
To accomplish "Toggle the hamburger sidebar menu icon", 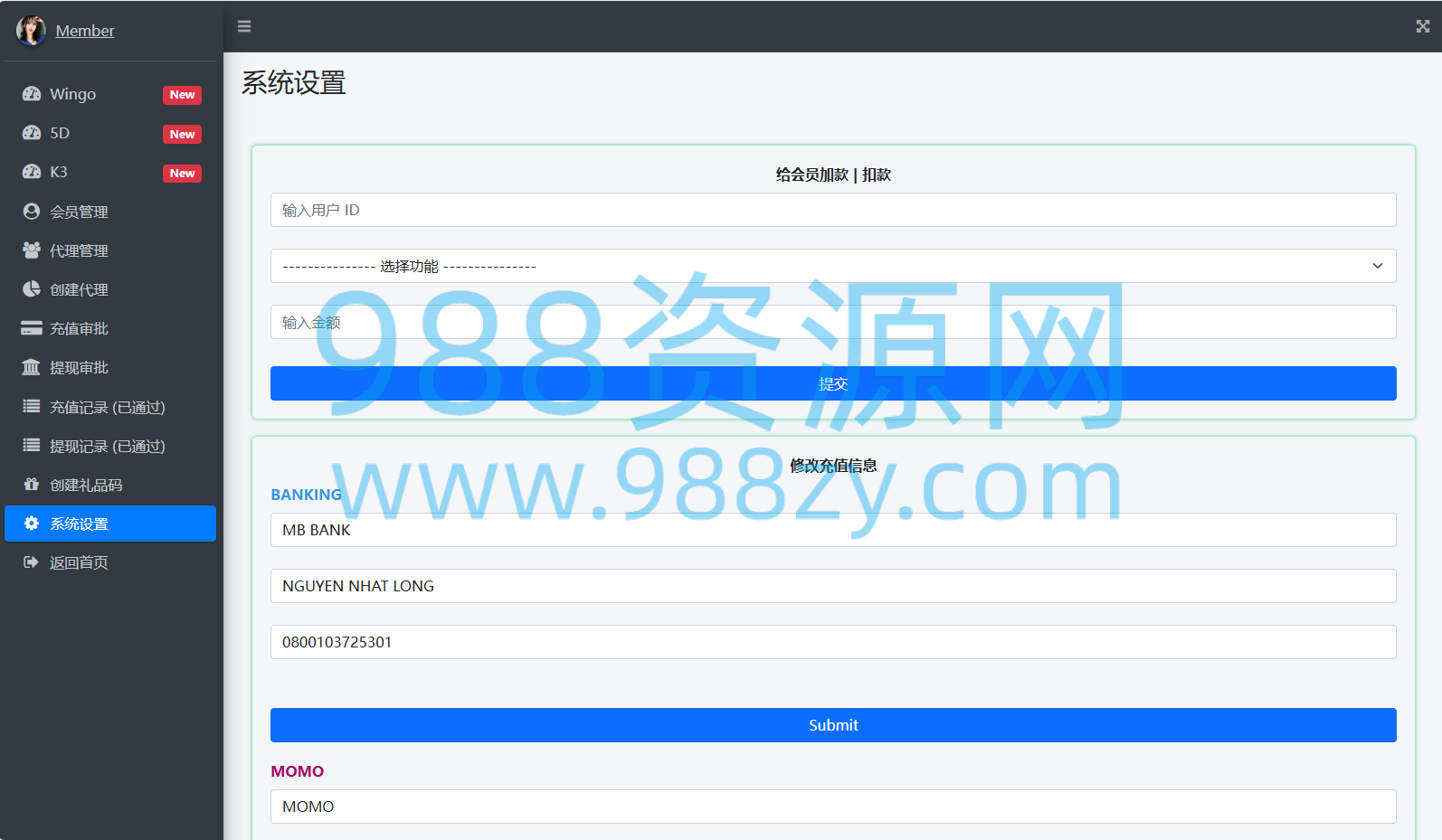I will [x=244, y=26].
